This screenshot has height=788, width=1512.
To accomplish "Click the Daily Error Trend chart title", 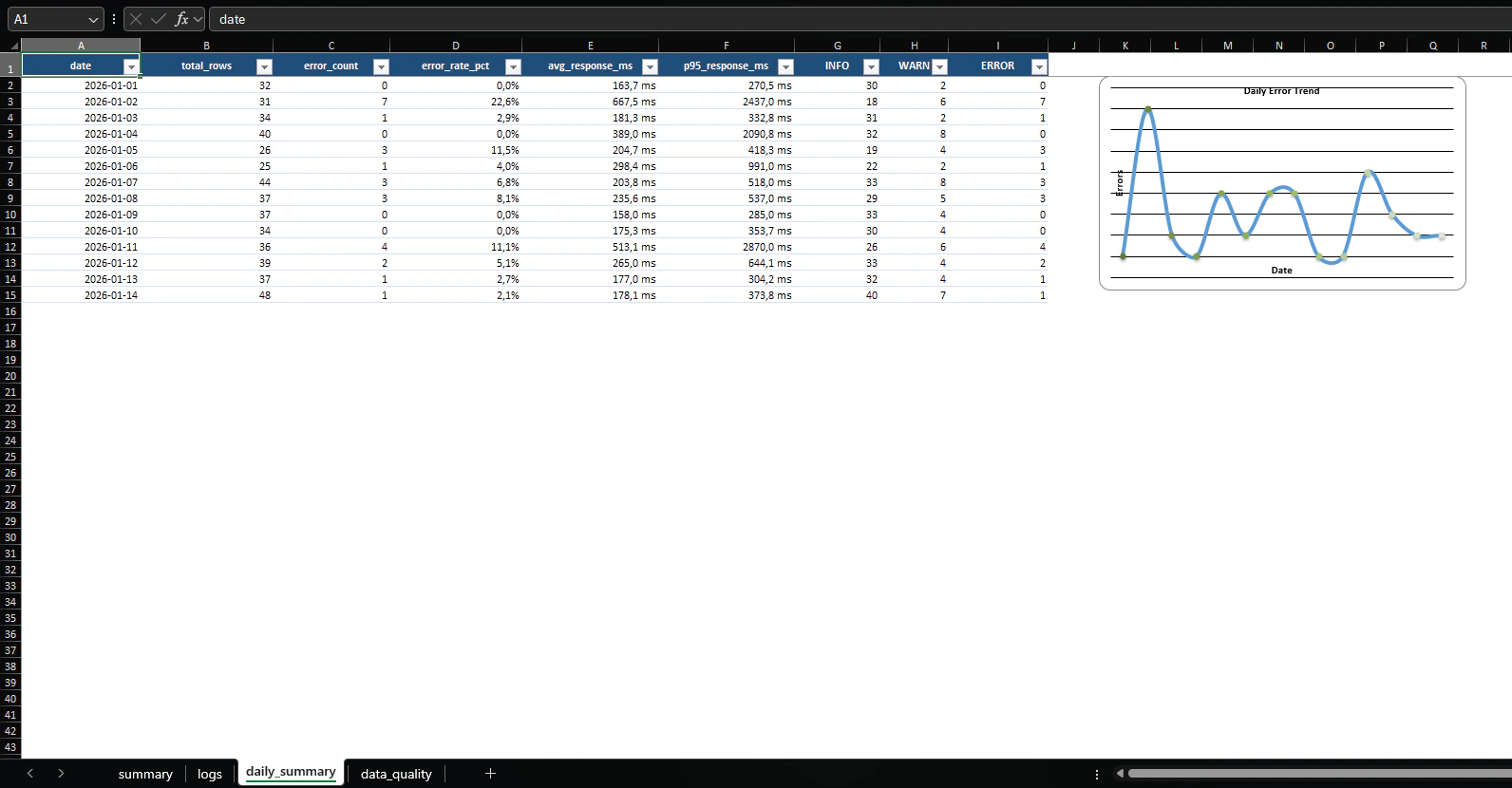I will (x=1281, y=91).
